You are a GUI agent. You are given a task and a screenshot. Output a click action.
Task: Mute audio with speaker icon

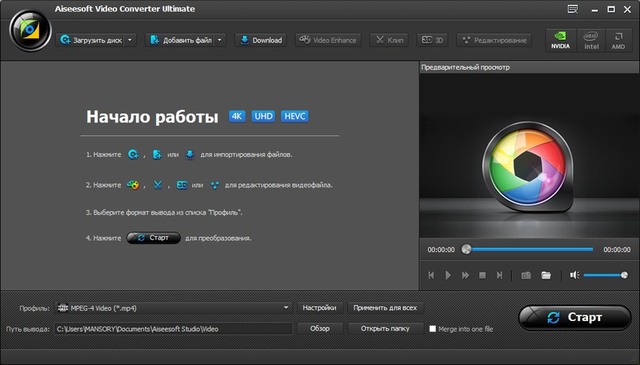[x=575, y=275]
